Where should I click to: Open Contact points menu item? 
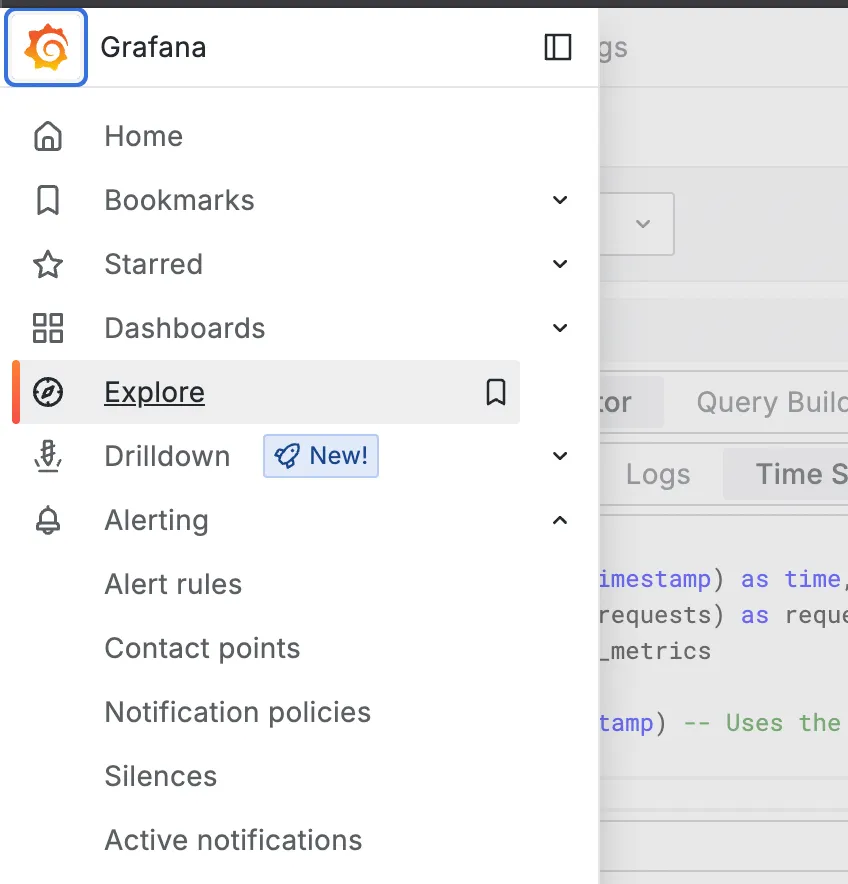click(202, 648)
